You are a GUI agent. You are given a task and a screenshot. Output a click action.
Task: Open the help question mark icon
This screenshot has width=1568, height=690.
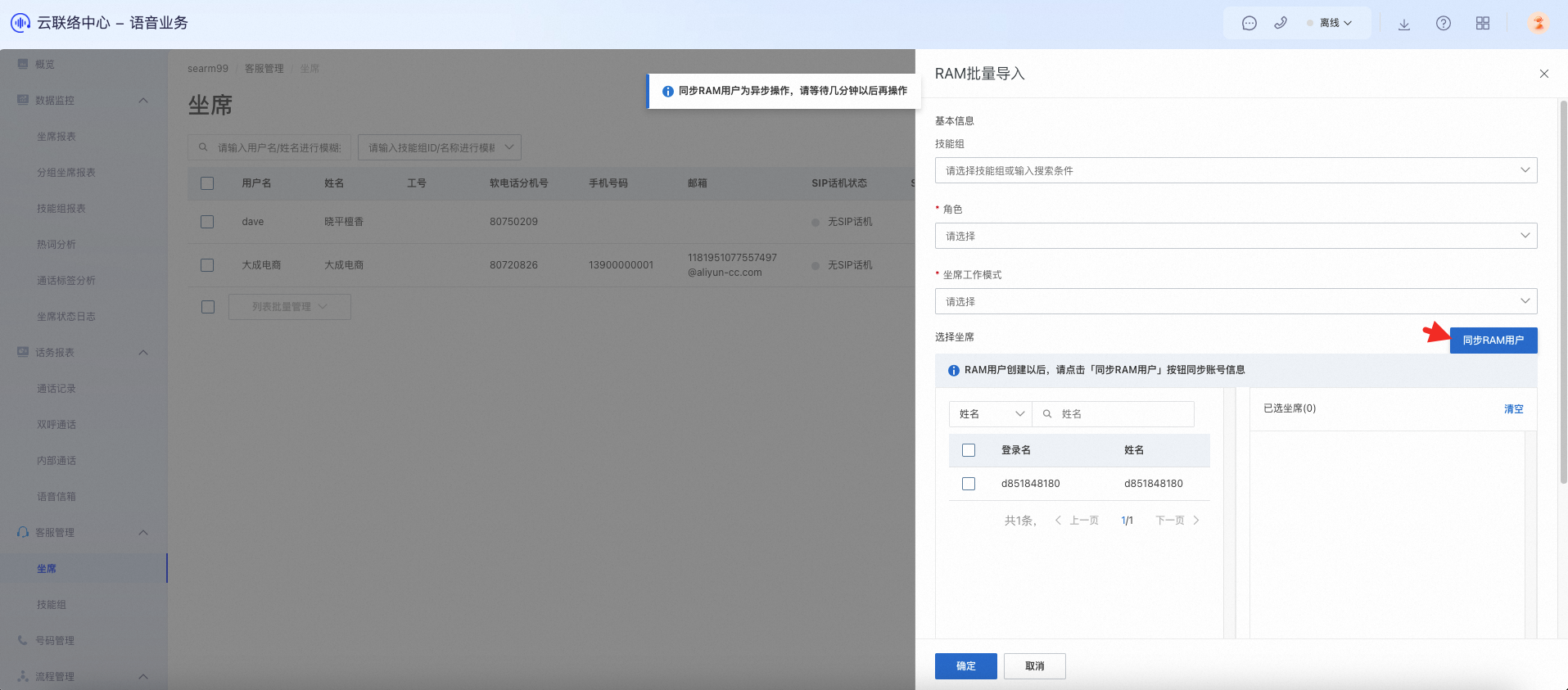click(x=1444, y=23)
